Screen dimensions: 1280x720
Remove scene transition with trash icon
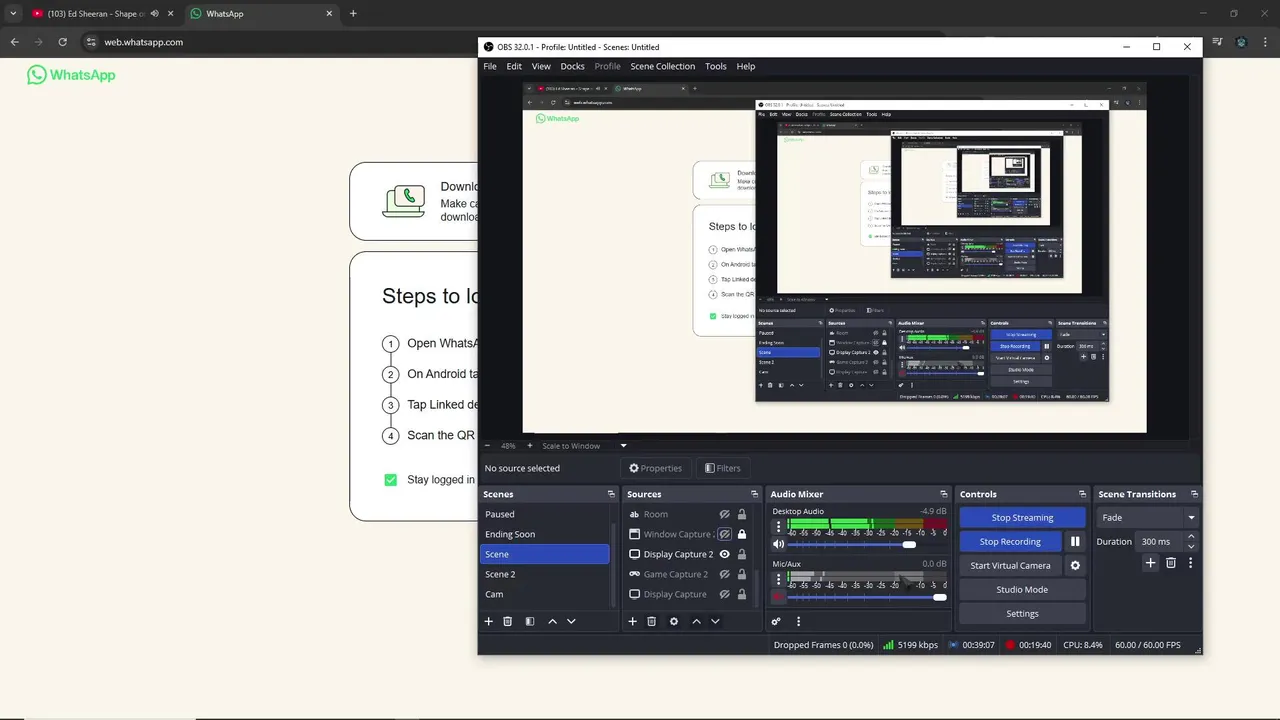pos(1171,563)
